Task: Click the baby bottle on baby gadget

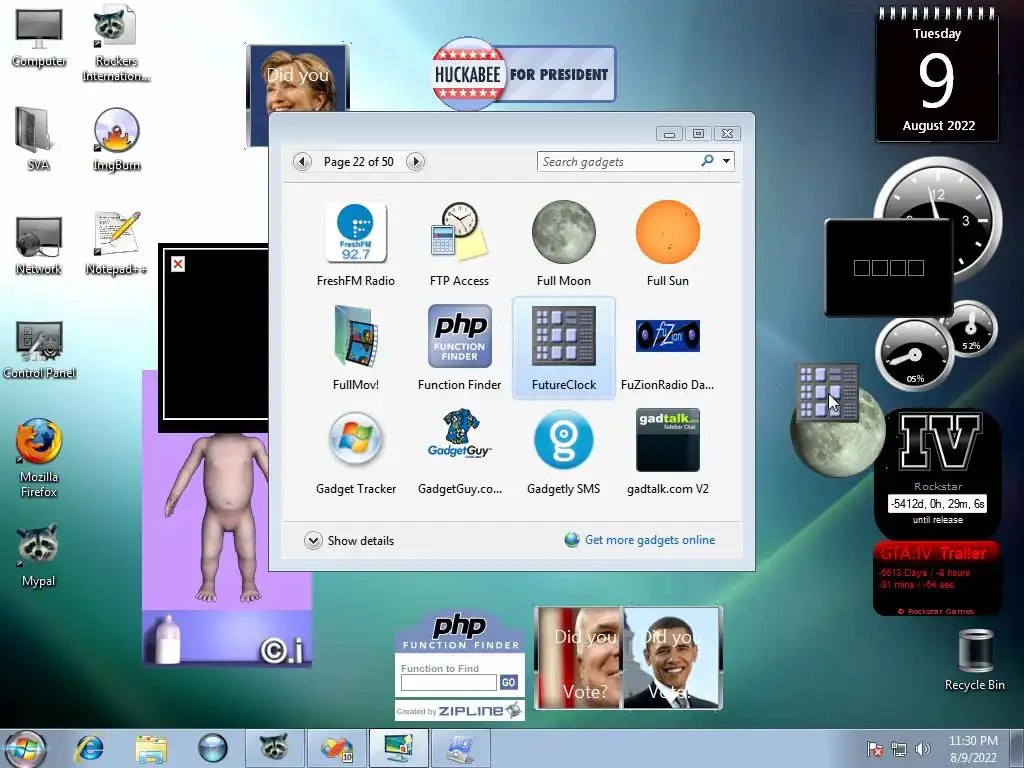Action: pos(167,639)
